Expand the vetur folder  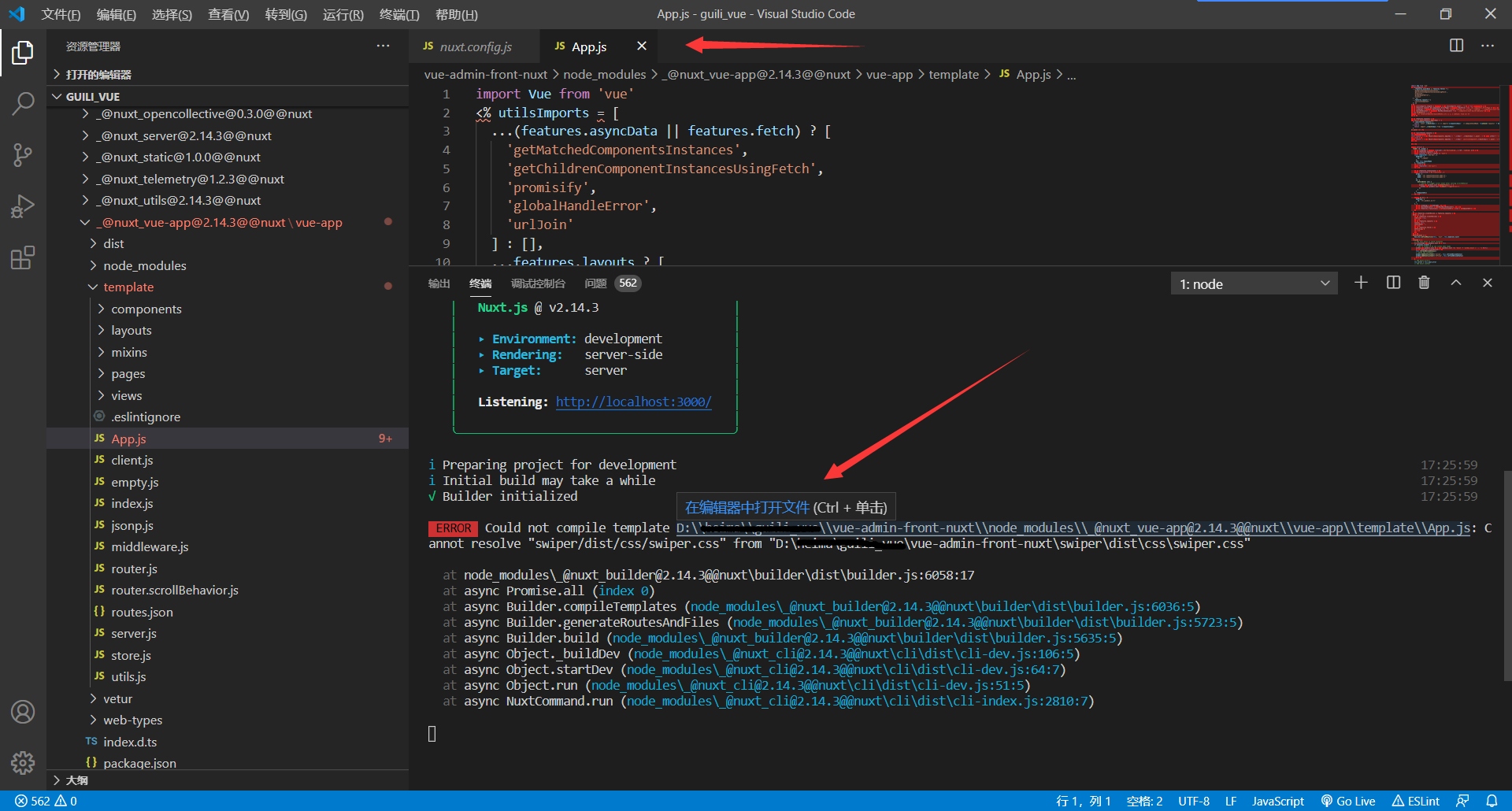pos(228,698)
